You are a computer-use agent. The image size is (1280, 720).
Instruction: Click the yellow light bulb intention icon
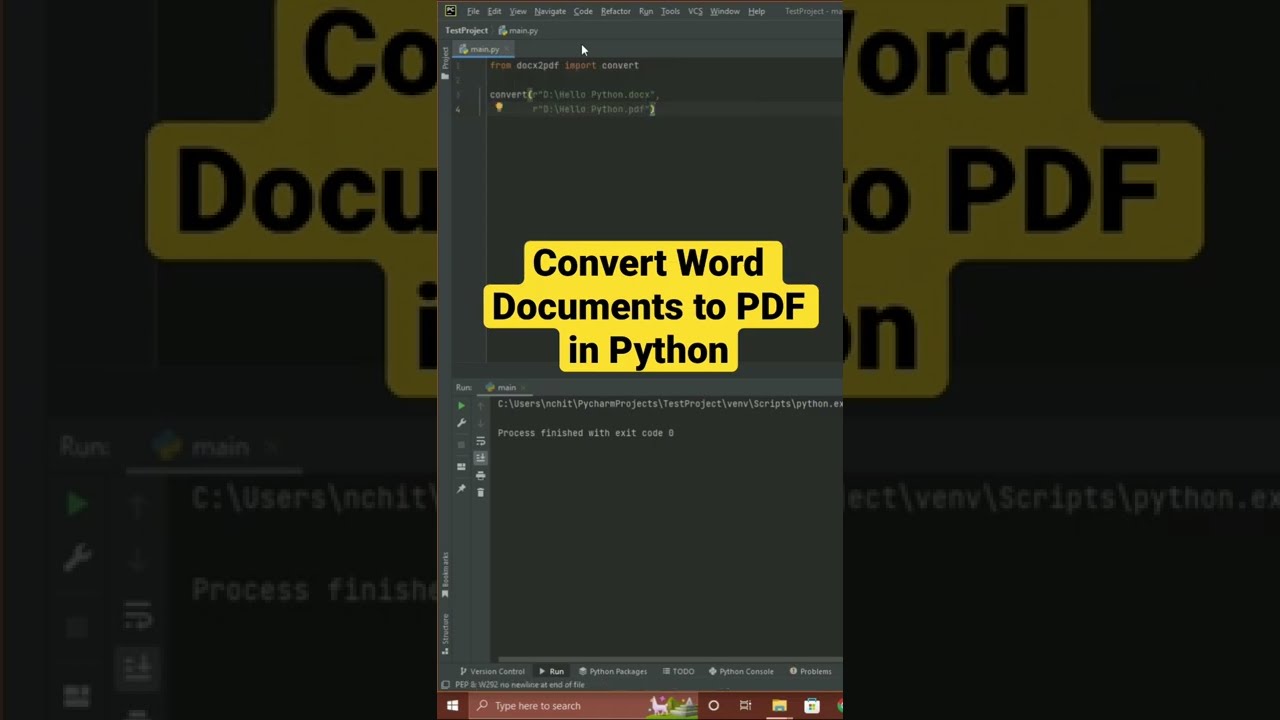[499, 107]
